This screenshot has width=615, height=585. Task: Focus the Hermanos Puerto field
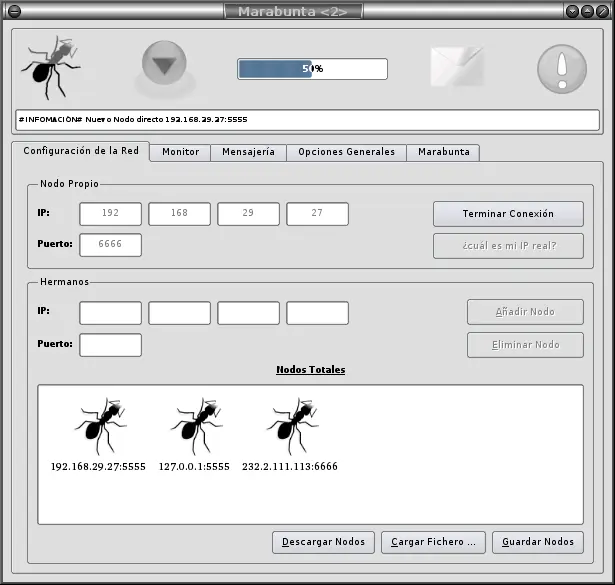[110, 345]
